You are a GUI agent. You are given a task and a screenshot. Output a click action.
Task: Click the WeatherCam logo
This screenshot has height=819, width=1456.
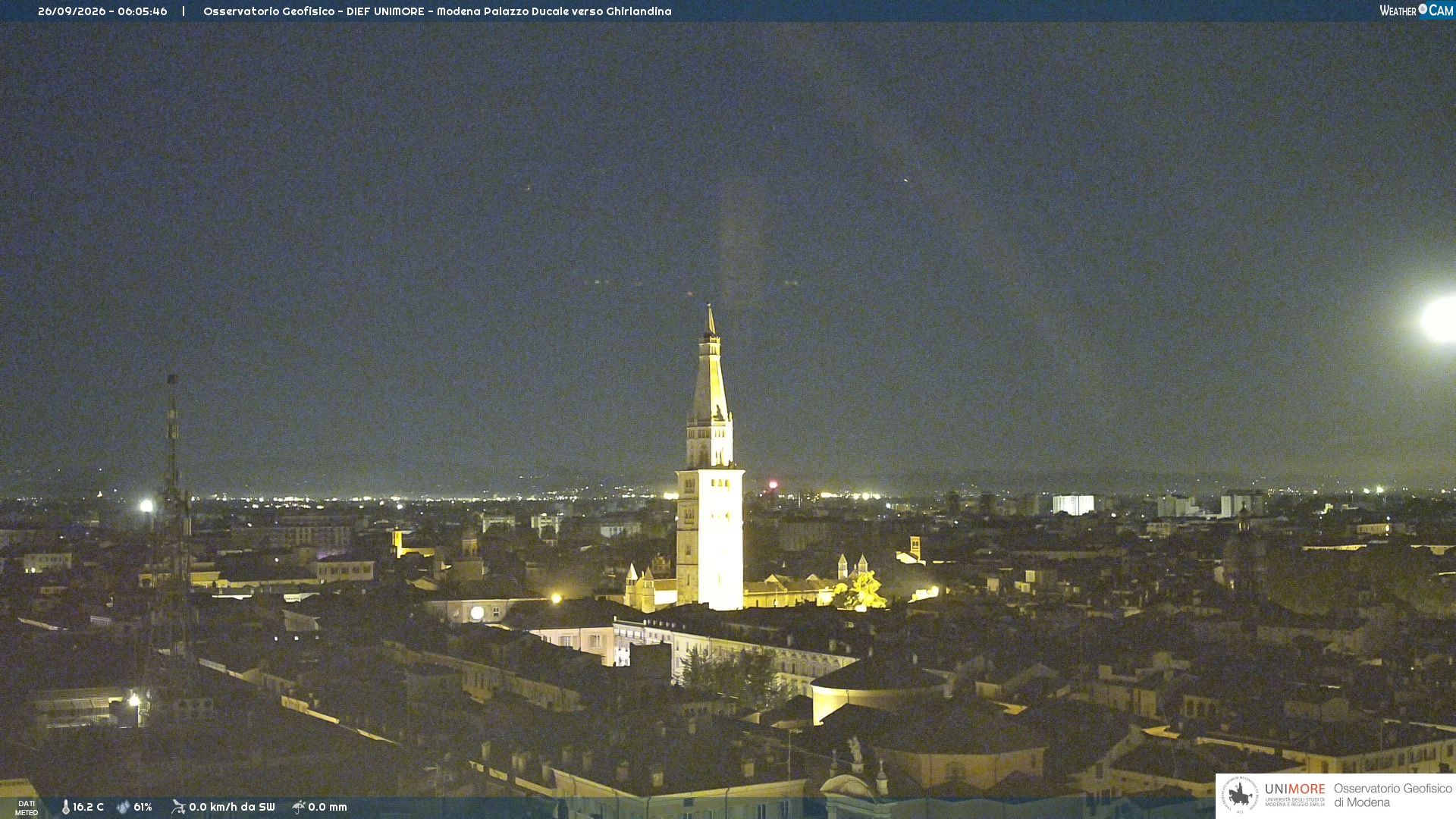pyautogui.click(x=1417, y=10)
